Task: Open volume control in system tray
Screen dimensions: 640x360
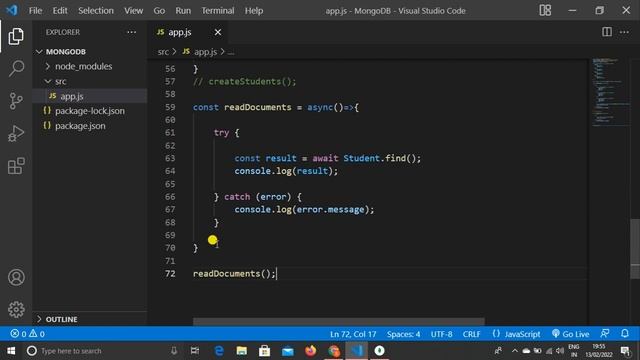Action: coord(560,351)
